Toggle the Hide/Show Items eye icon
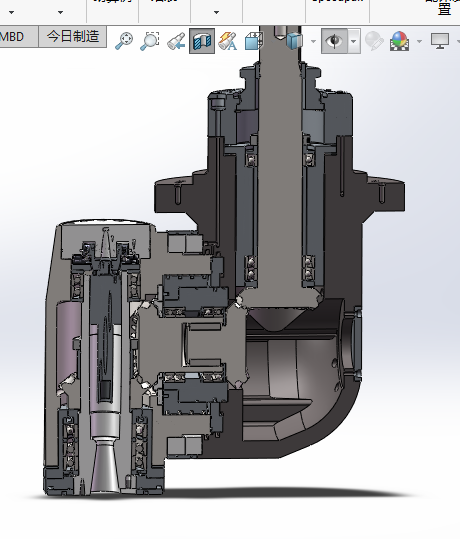This screenshot has width=460, height=539. click(334, 41)
